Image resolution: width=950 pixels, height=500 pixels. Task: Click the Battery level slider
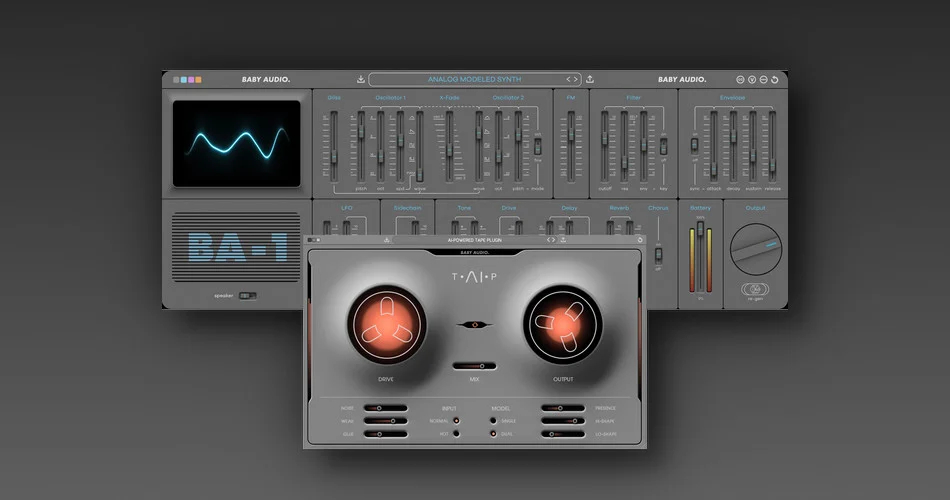700,257
